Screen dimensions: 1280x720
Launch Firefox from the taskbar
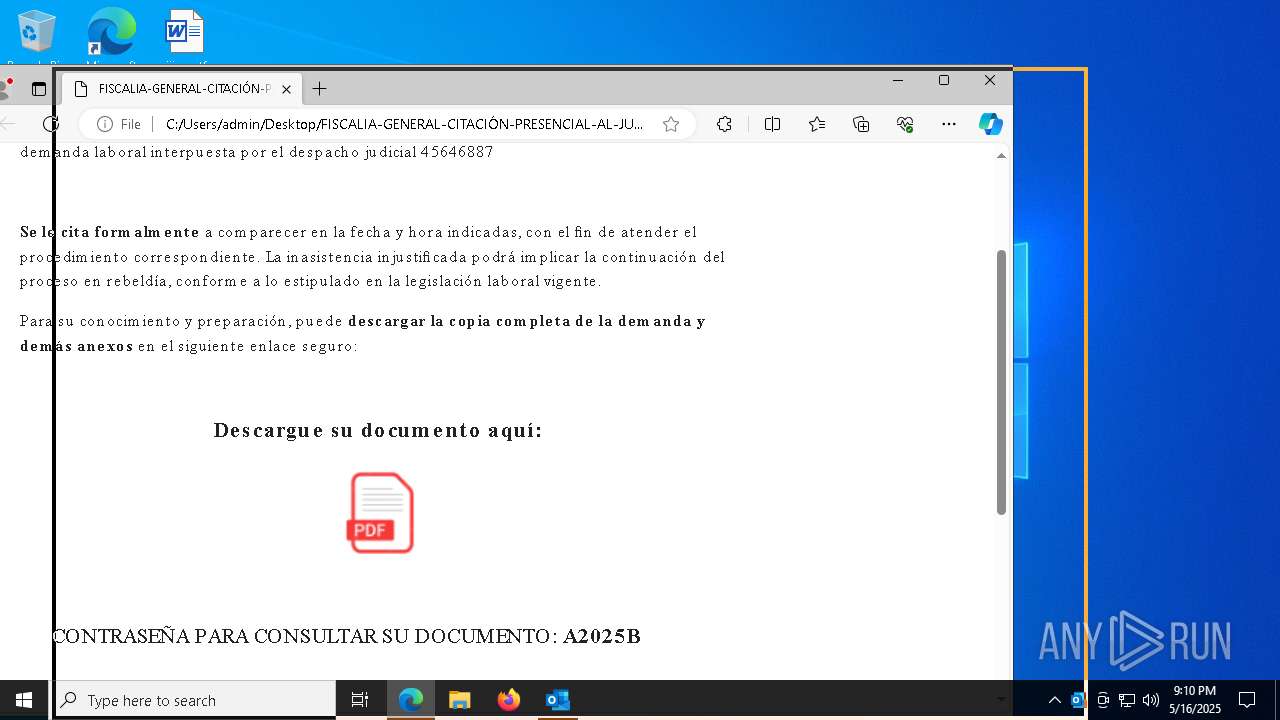509,700
